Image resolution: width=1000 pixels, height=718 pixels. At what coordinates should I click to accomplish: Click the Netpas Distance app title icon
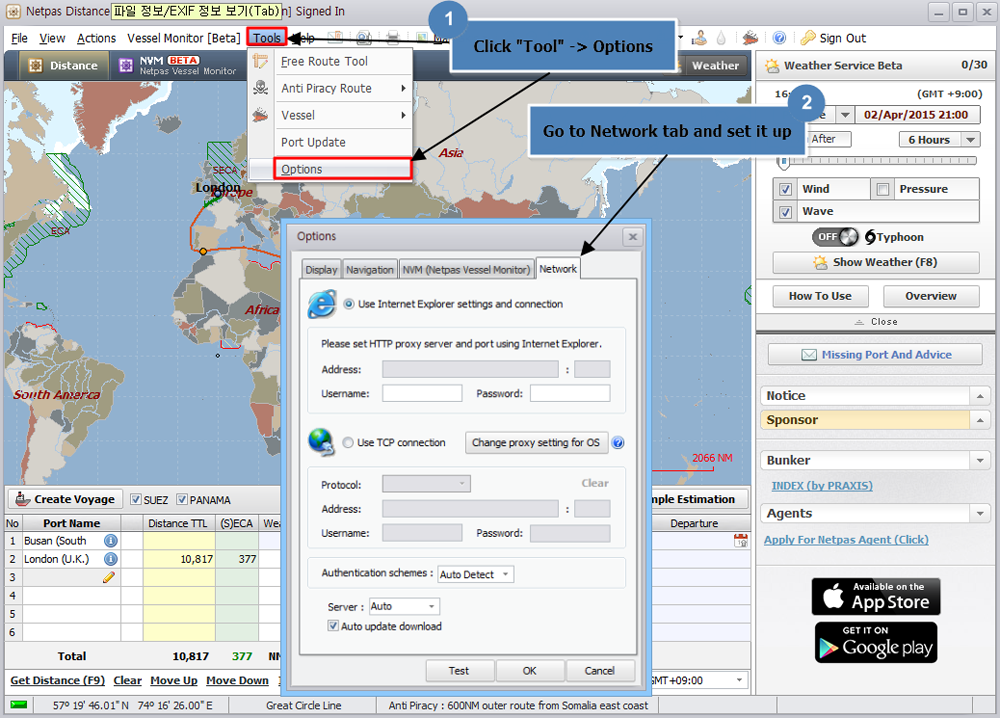[x=13, y=11]
